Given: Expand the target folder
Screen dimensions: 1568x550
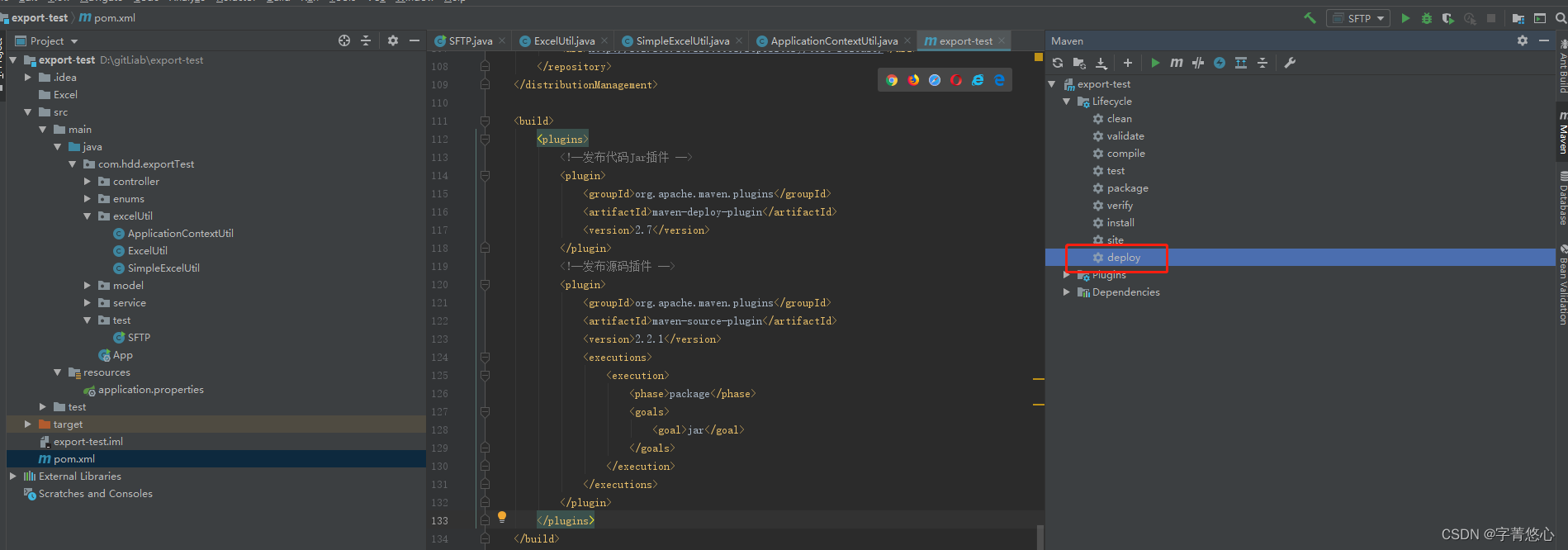Looking at the screenshot, I should pyautogui.click(x=28, y=424).
